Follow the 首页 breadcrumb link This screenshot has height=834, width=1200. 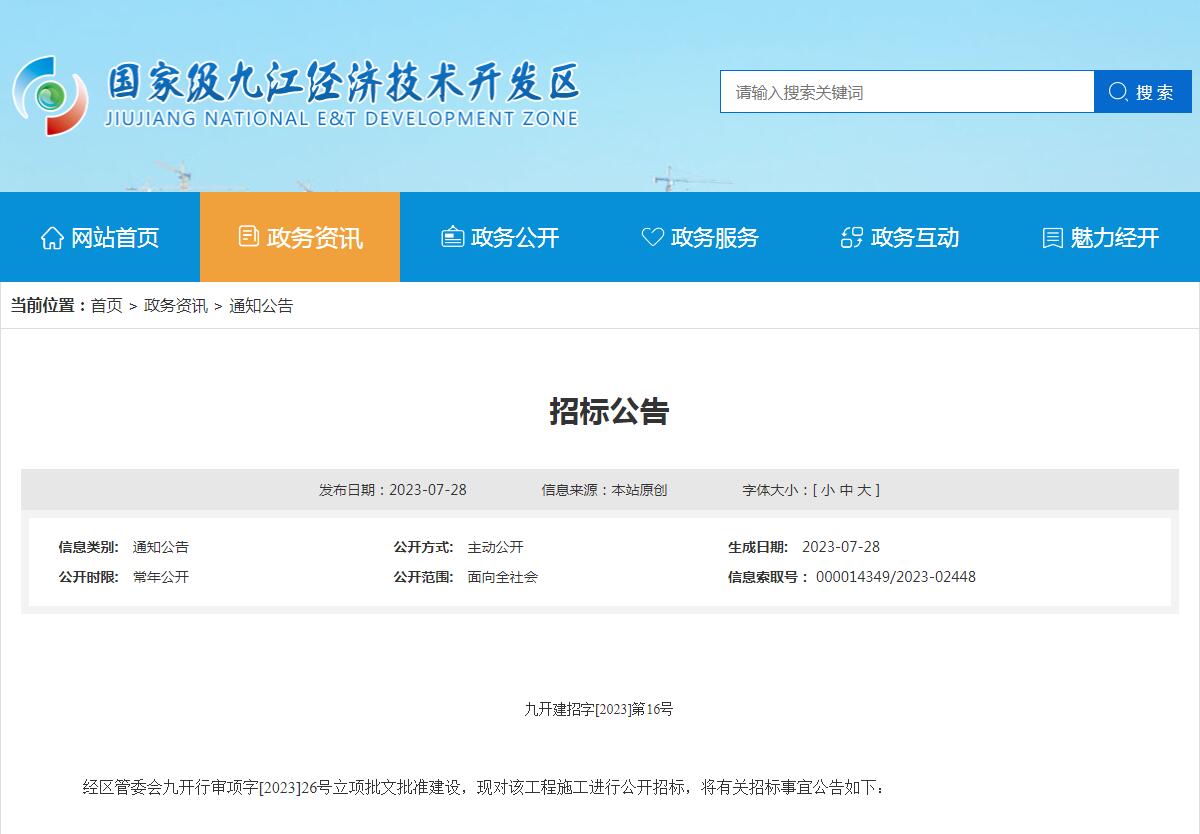click(x=106, y=306)
